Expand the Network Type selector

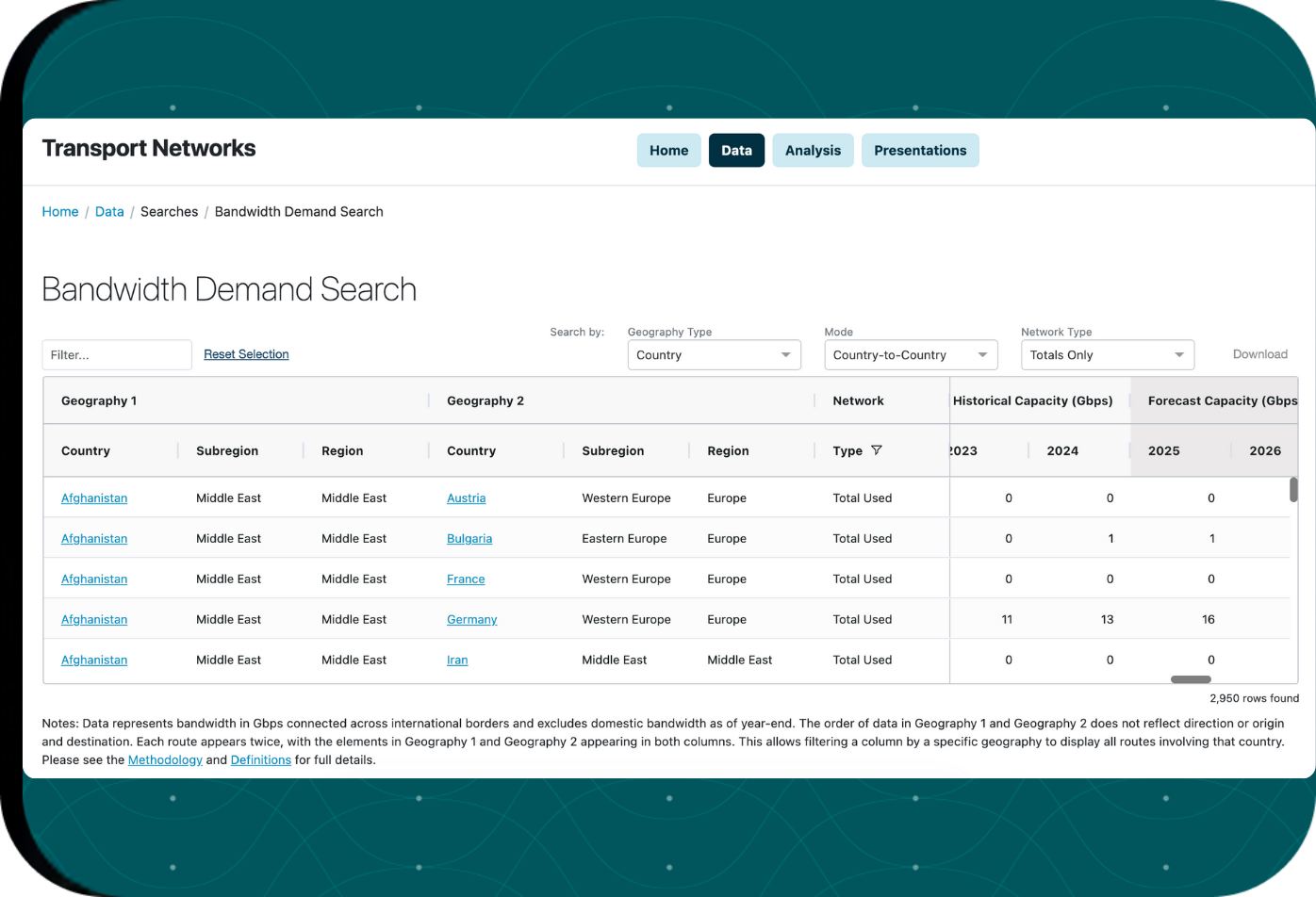click(x=1107, y=354)
